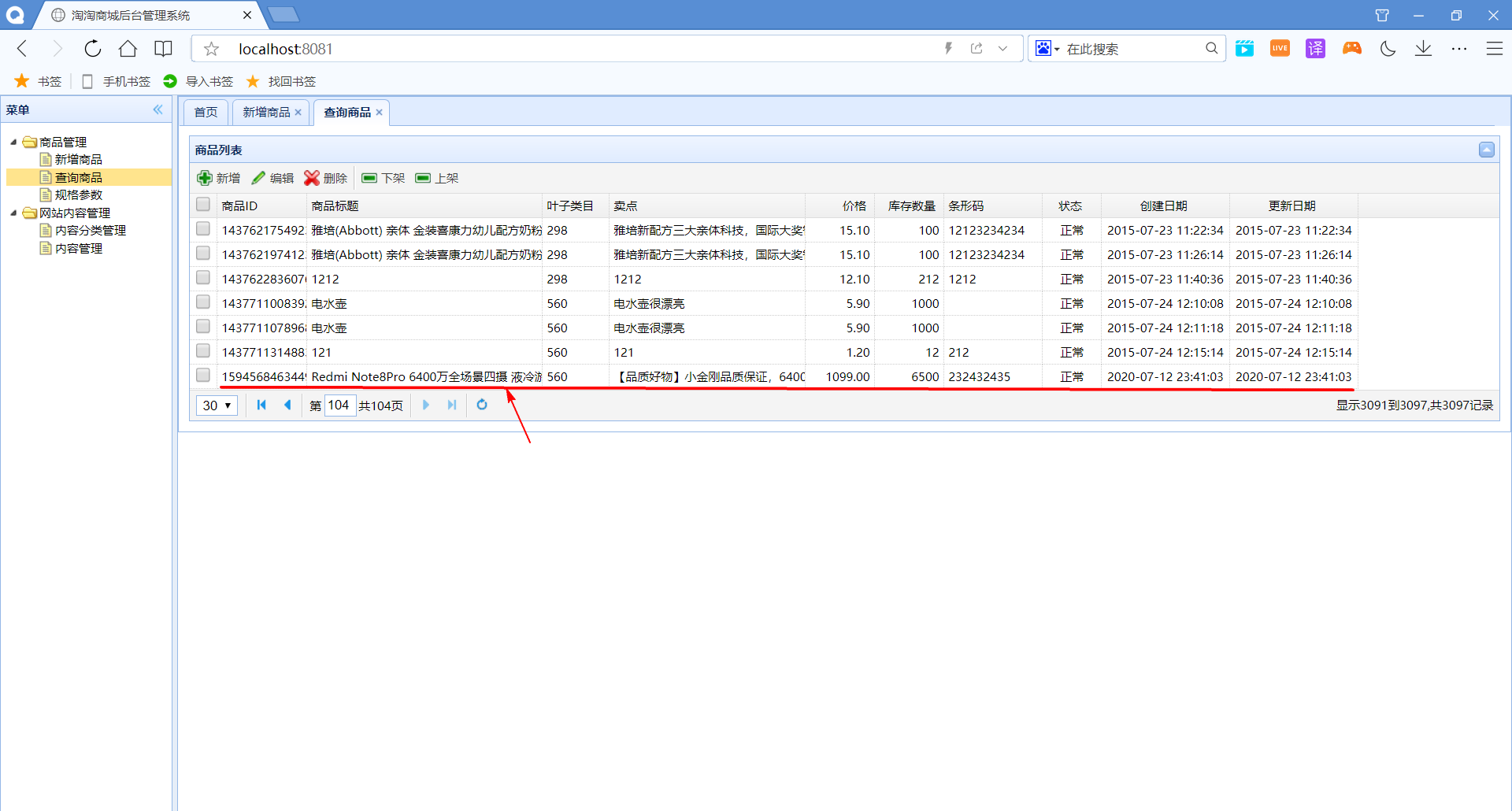Click the page number input showing 104
The height and width of the screenshot is (811, 1512).
340,405
